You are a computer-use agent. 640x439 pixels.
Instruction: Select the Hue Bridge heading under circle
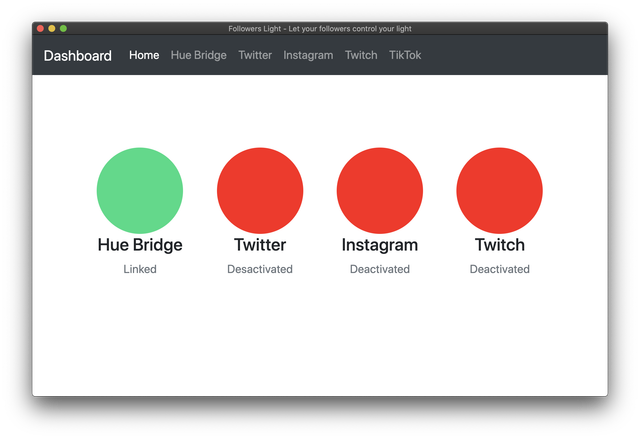click(x=140, y=245)
